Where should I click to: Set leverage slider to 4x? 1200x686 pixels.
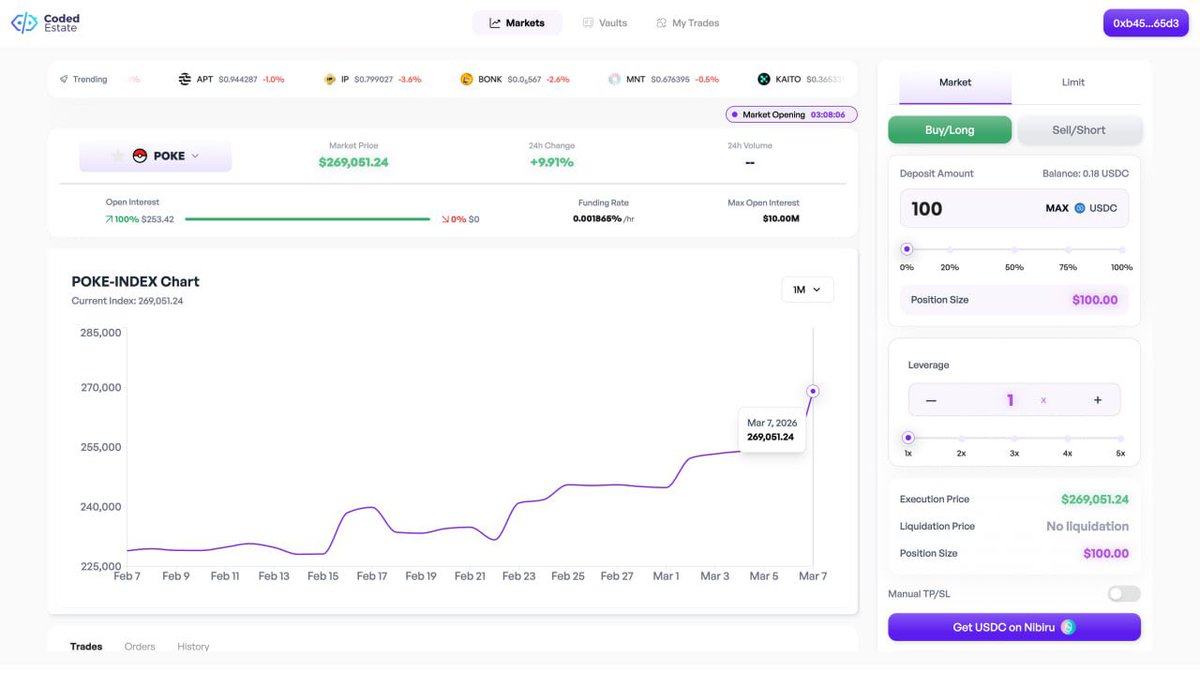coord(1067,438)
